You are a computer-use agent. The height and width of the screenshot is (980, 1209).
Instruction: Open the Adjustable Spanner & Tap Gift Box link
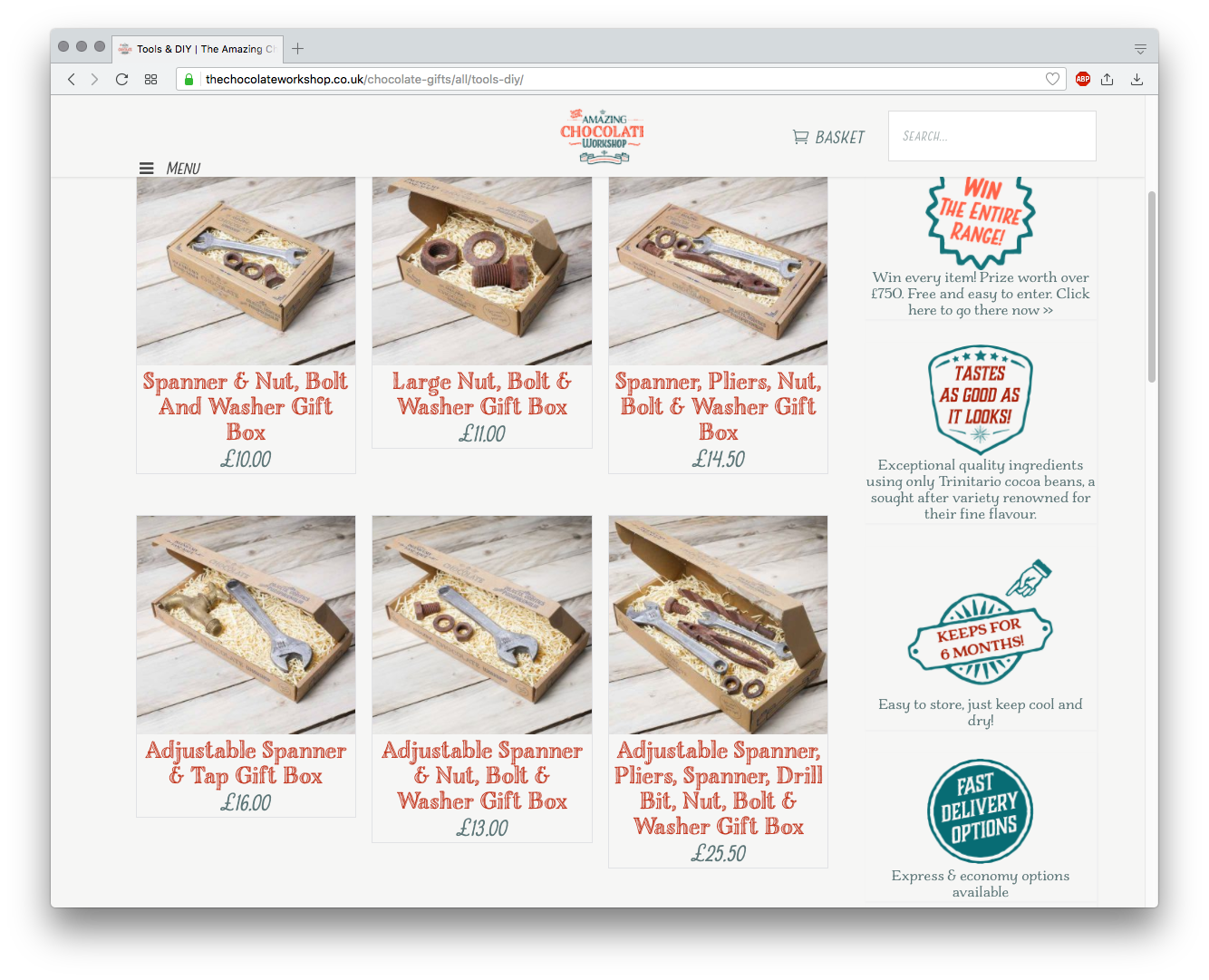pyautogui.click(x=246, y=762)
